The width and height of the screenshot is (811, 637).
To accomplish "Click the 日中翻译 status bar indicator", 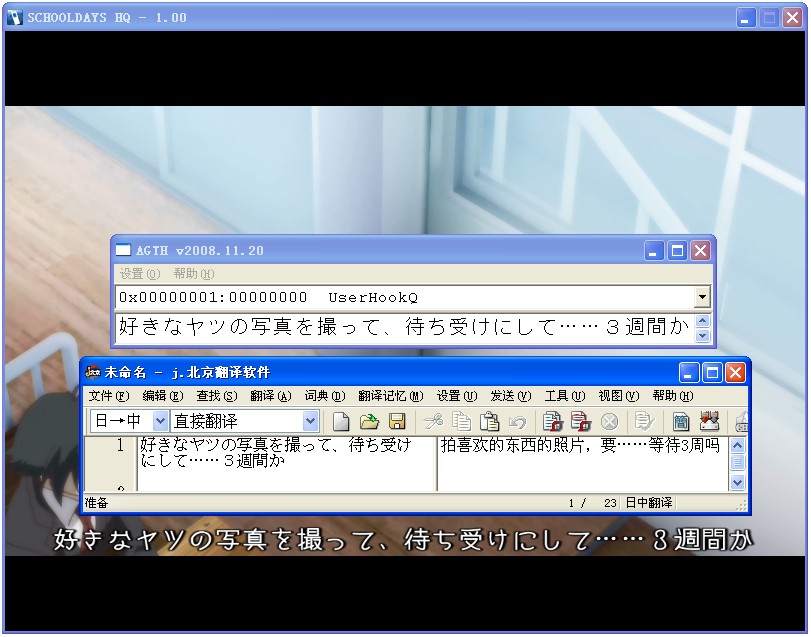I will pos(649,503).
